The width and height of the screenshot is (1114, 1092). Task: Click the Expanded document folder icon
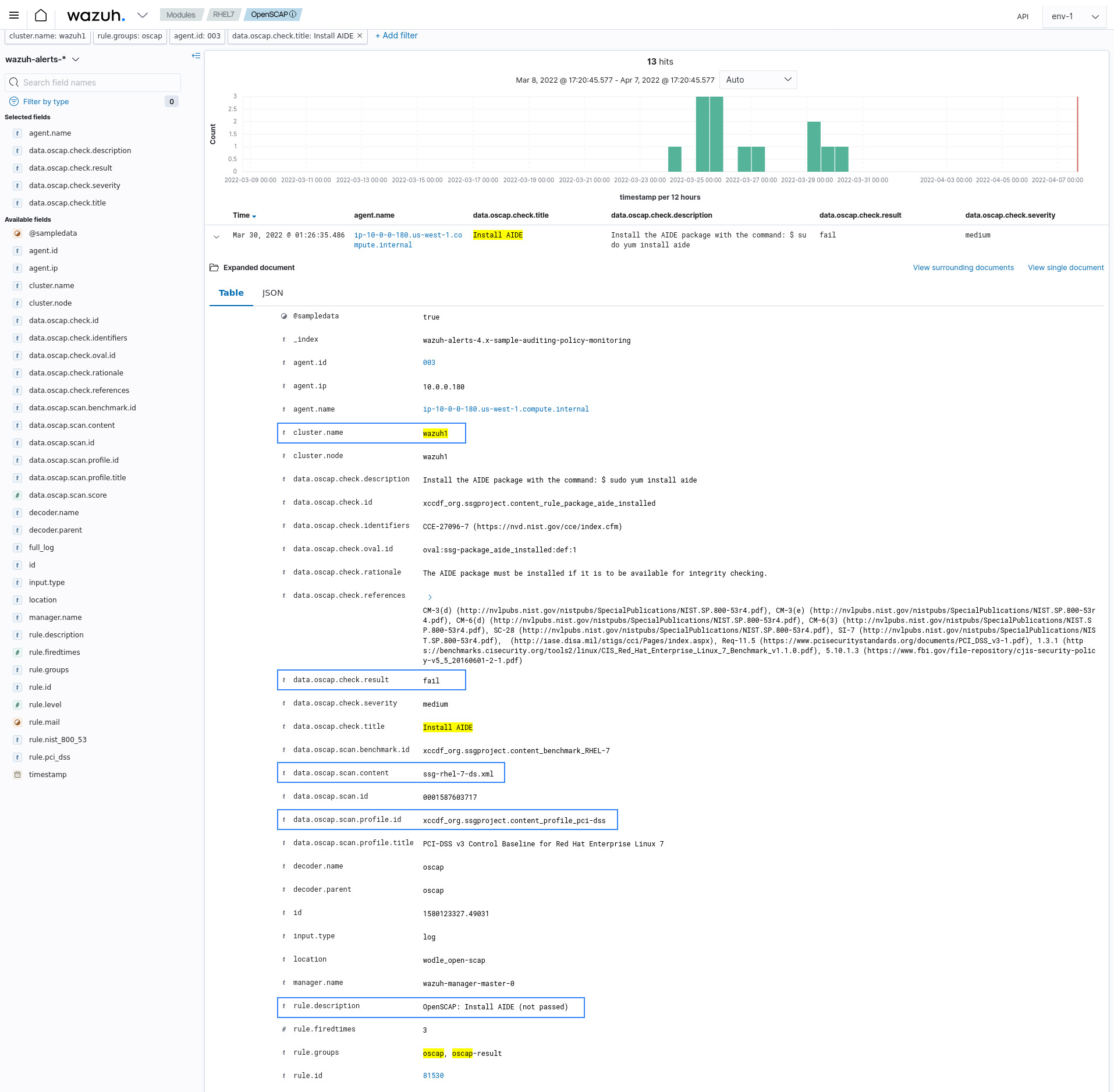tap(214, 268)
